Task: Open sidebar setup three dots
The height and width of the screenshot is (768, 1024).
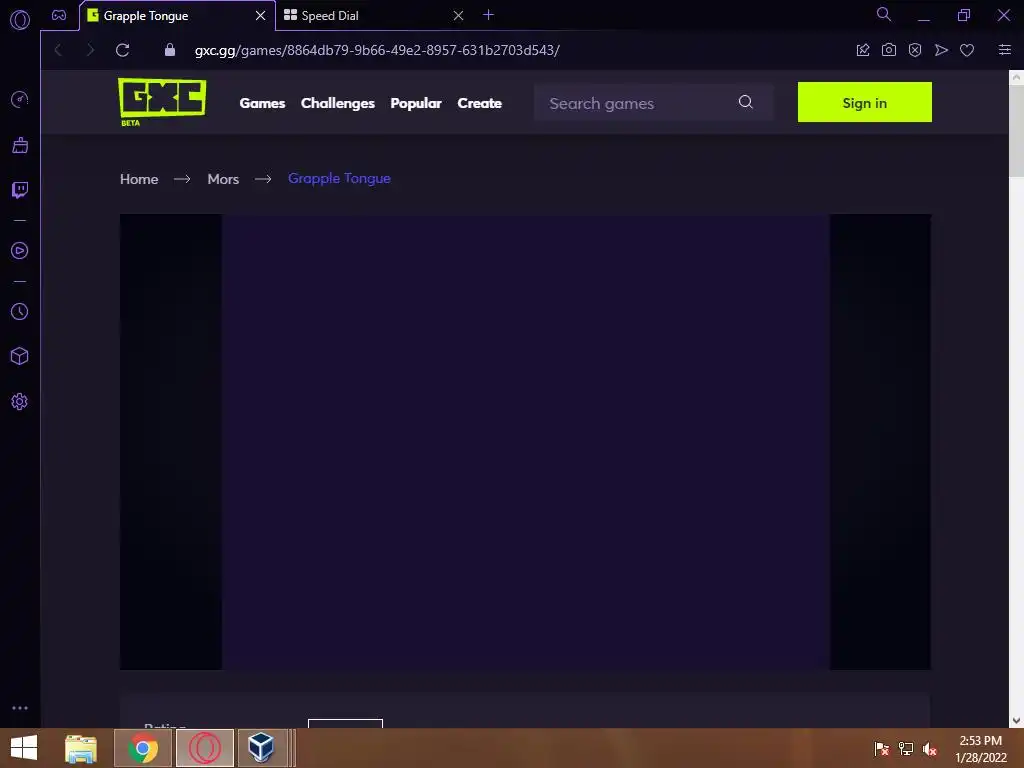Action: click(x=20, y=708)
